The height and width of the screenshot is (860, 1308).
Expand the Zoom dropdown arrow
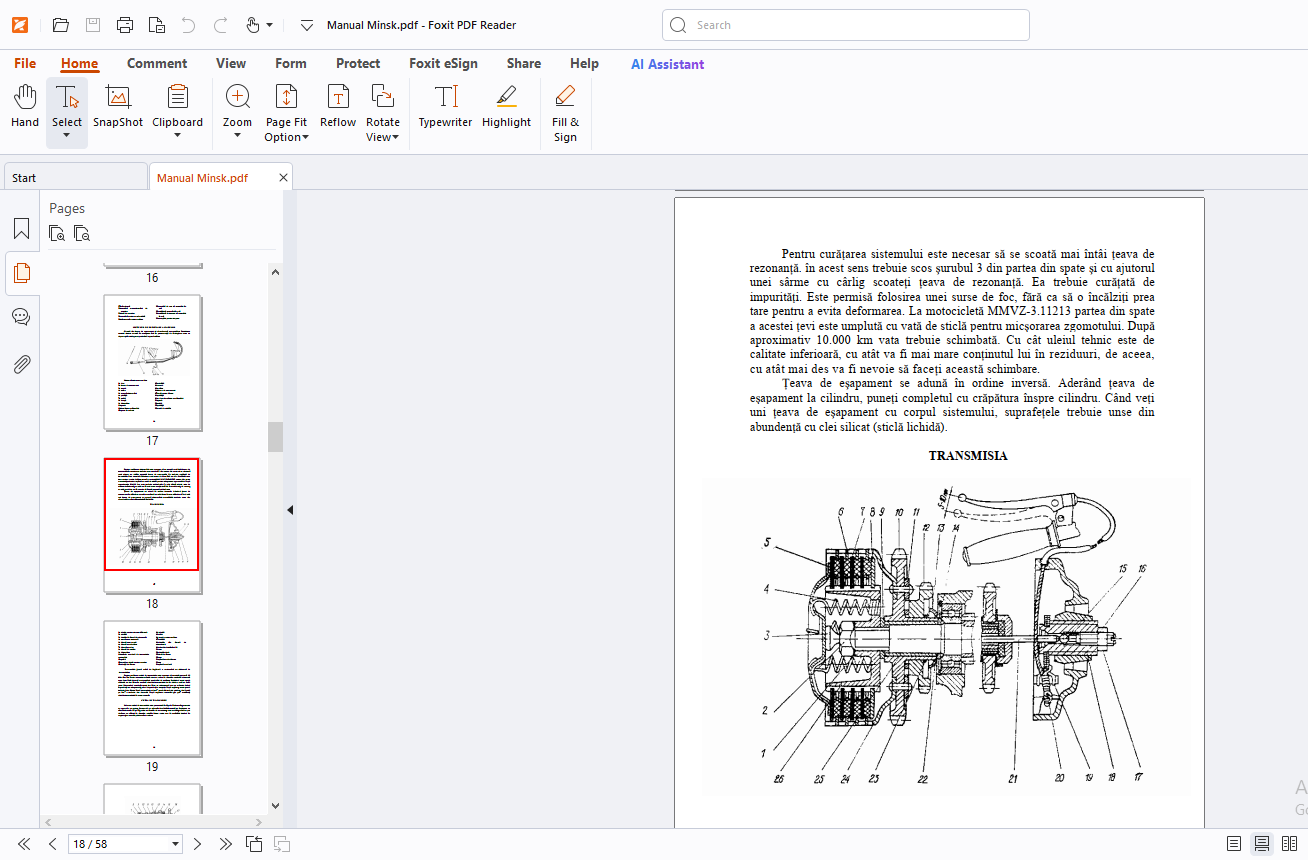coord(238,135)
